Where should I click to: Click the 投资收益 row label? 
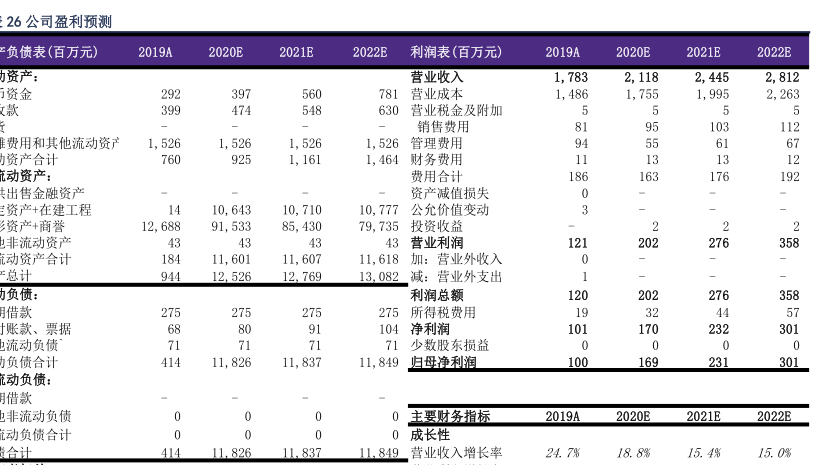click(437, 227)
